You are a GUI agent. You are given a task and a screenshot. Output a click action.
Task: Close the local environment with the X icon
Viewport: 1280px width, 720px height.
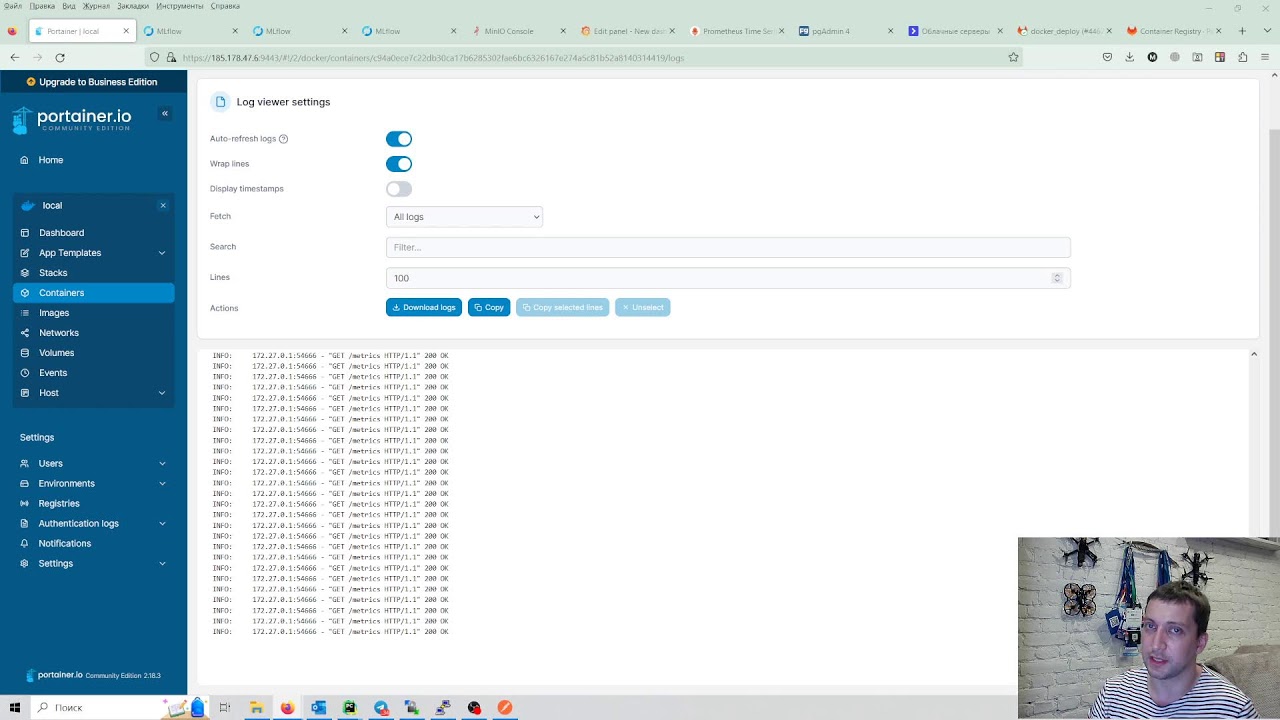click(x=163, y=206)
